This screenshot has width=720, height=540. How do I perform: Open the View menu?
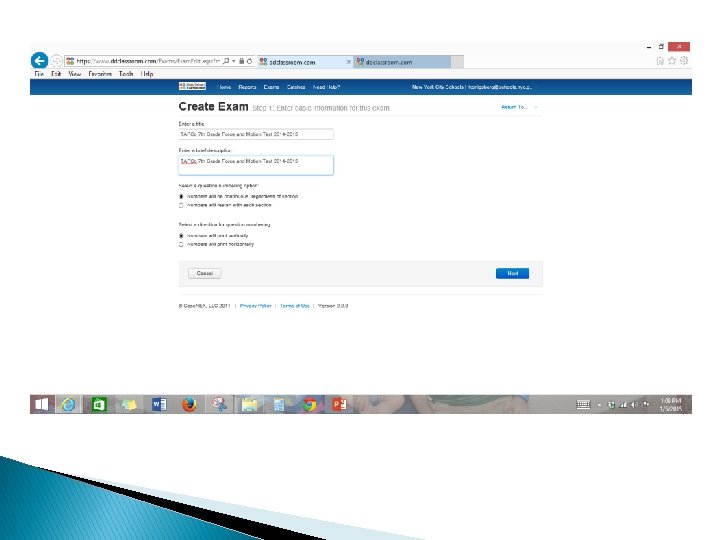click(74, 74)
